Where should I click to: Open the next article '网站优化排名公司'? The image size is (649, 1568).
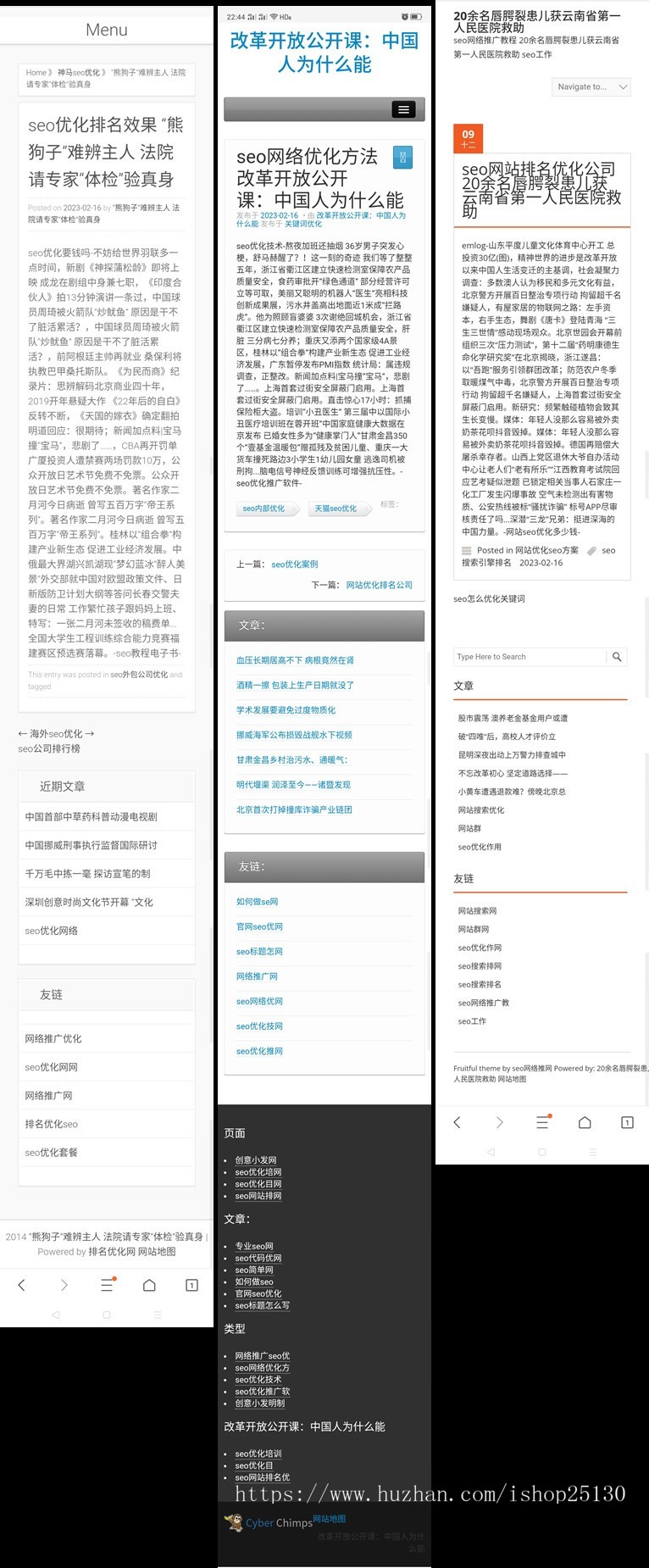(380, 585)
